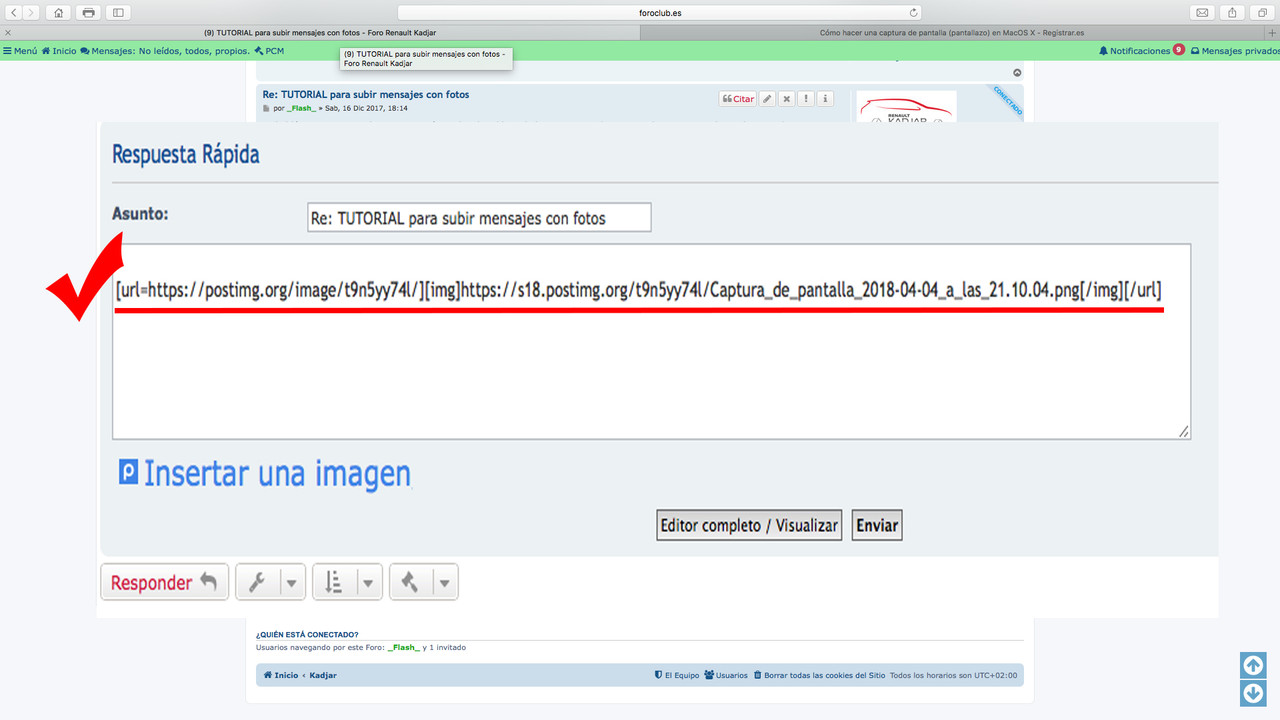Click the Enviar submit button

pos(877,525)
